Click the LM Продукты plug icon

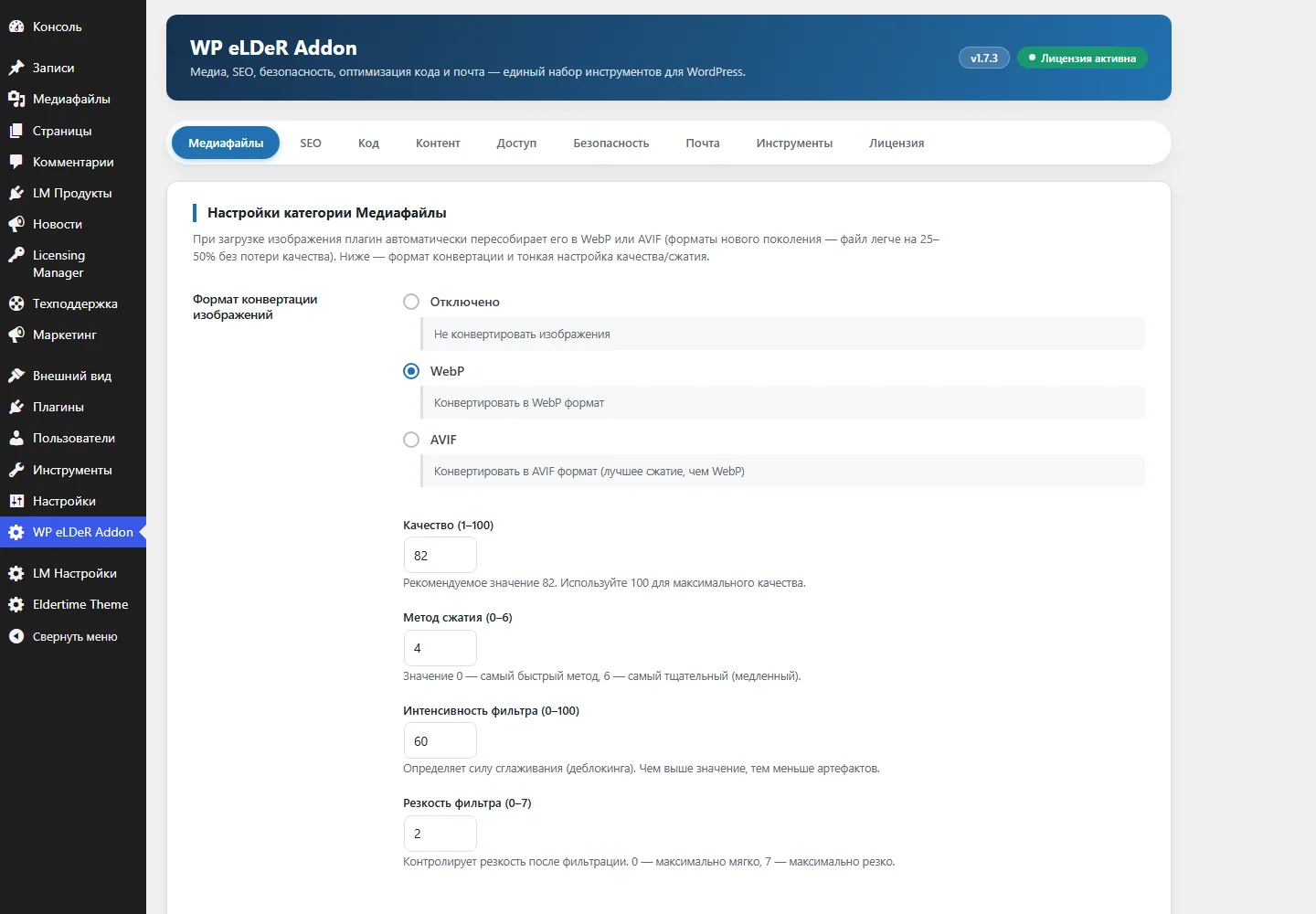(16, 193)
